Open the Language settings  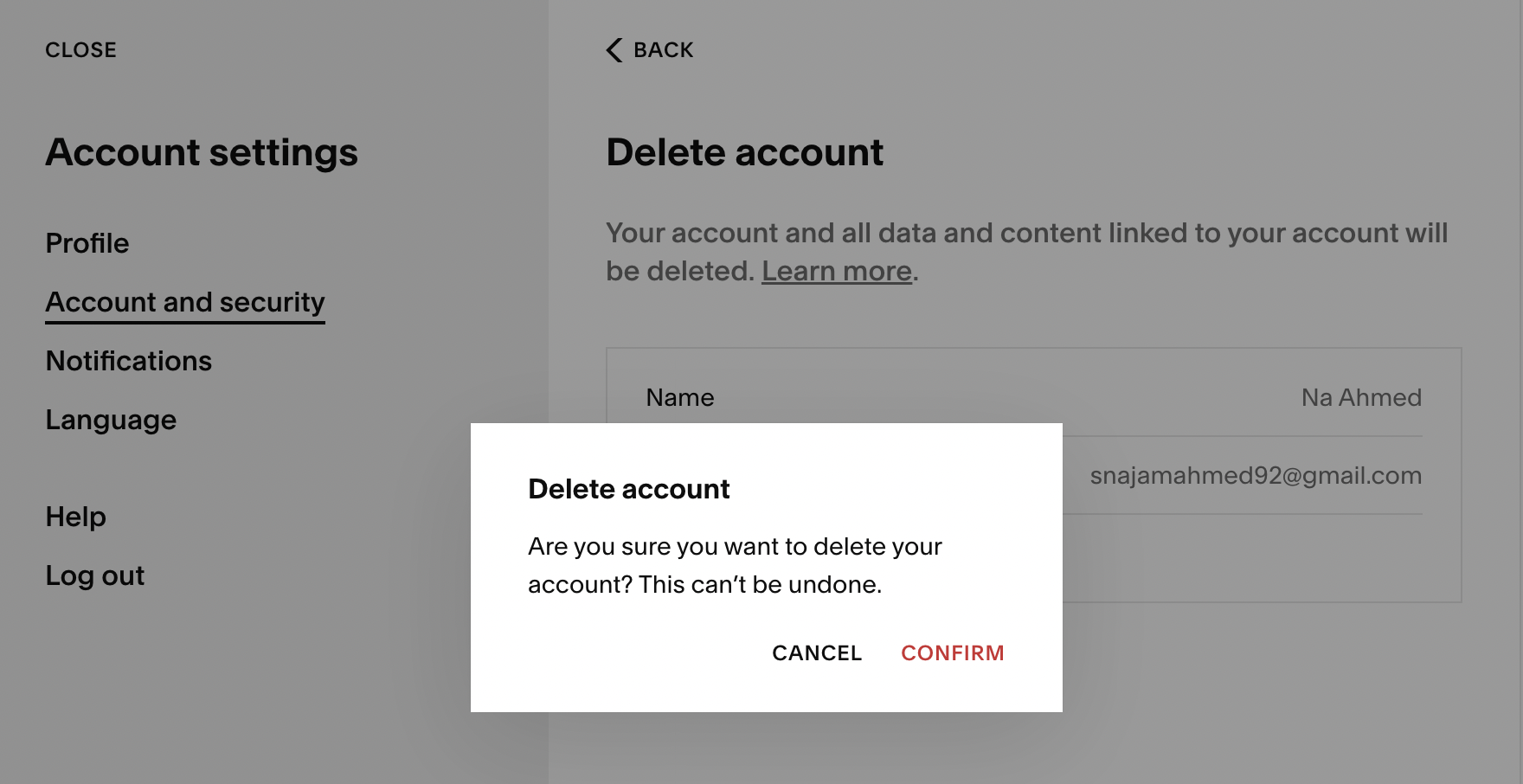tap(111, 420)
